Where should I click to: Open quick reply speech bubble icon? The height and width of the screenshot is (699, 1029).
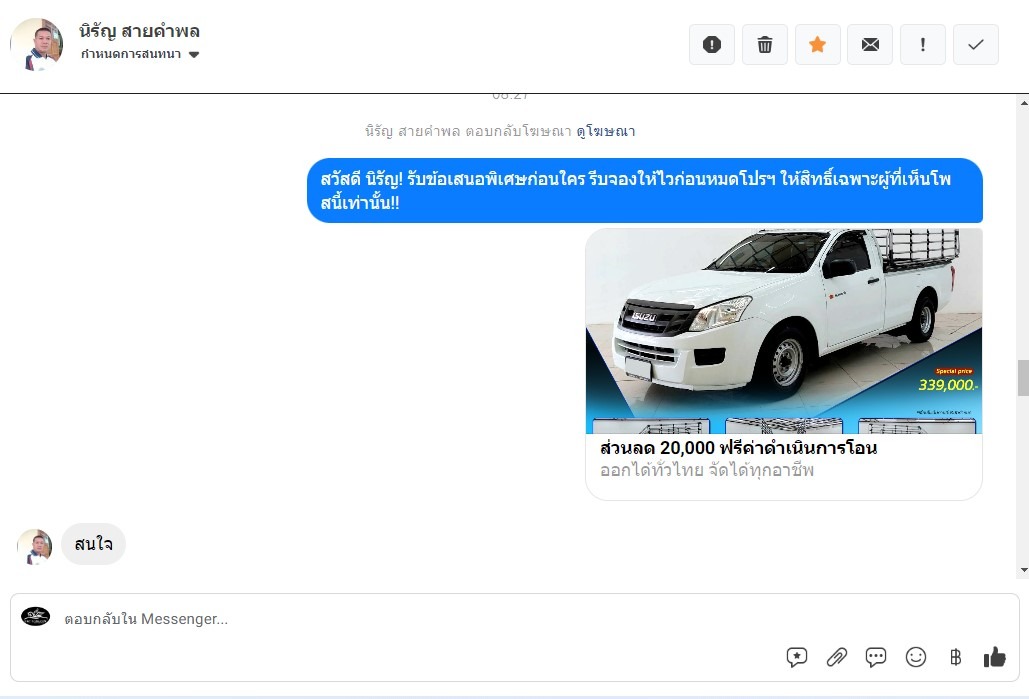point(876,657)
